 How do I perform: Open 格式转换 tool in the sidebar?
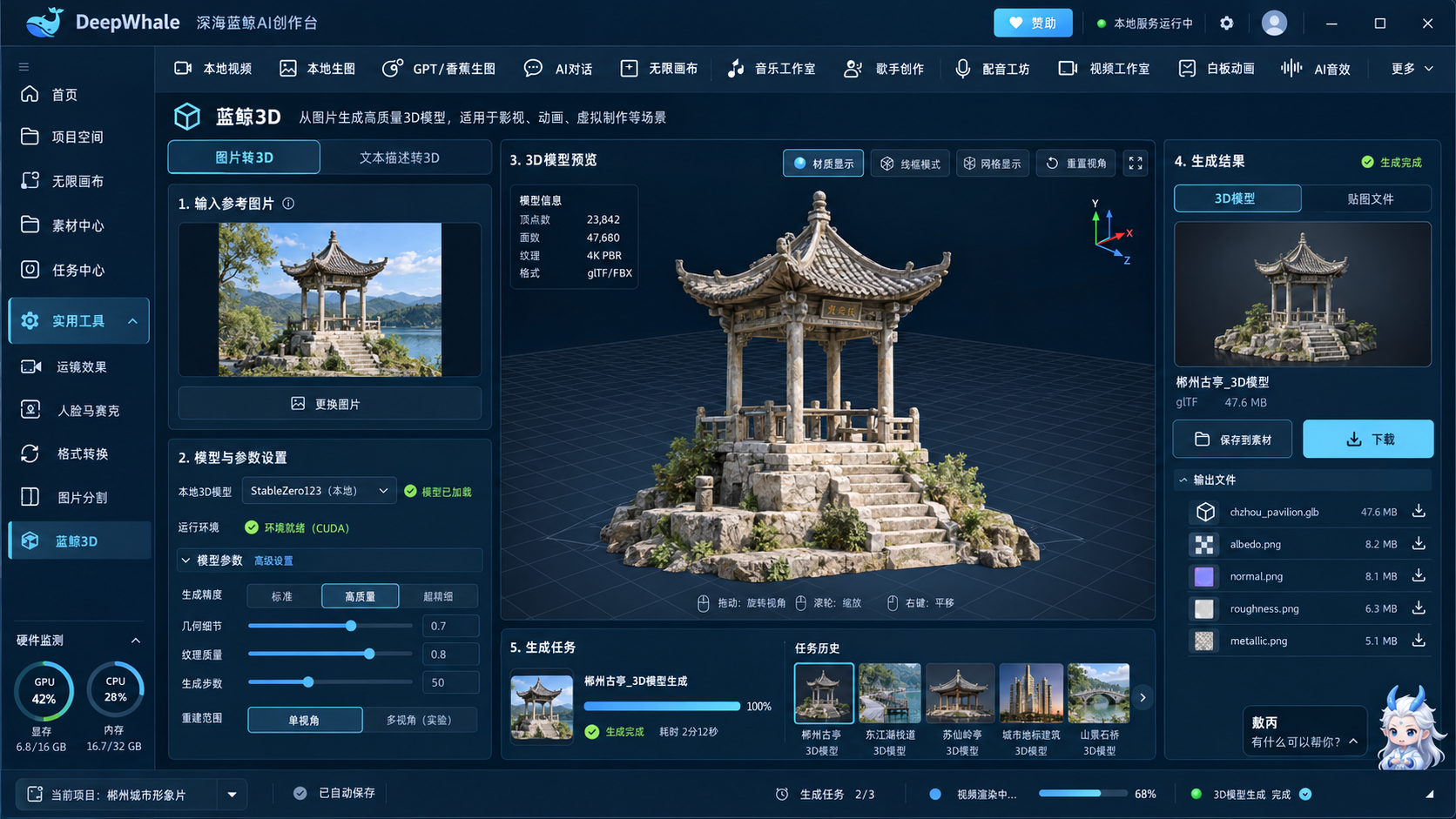(78, 453)
